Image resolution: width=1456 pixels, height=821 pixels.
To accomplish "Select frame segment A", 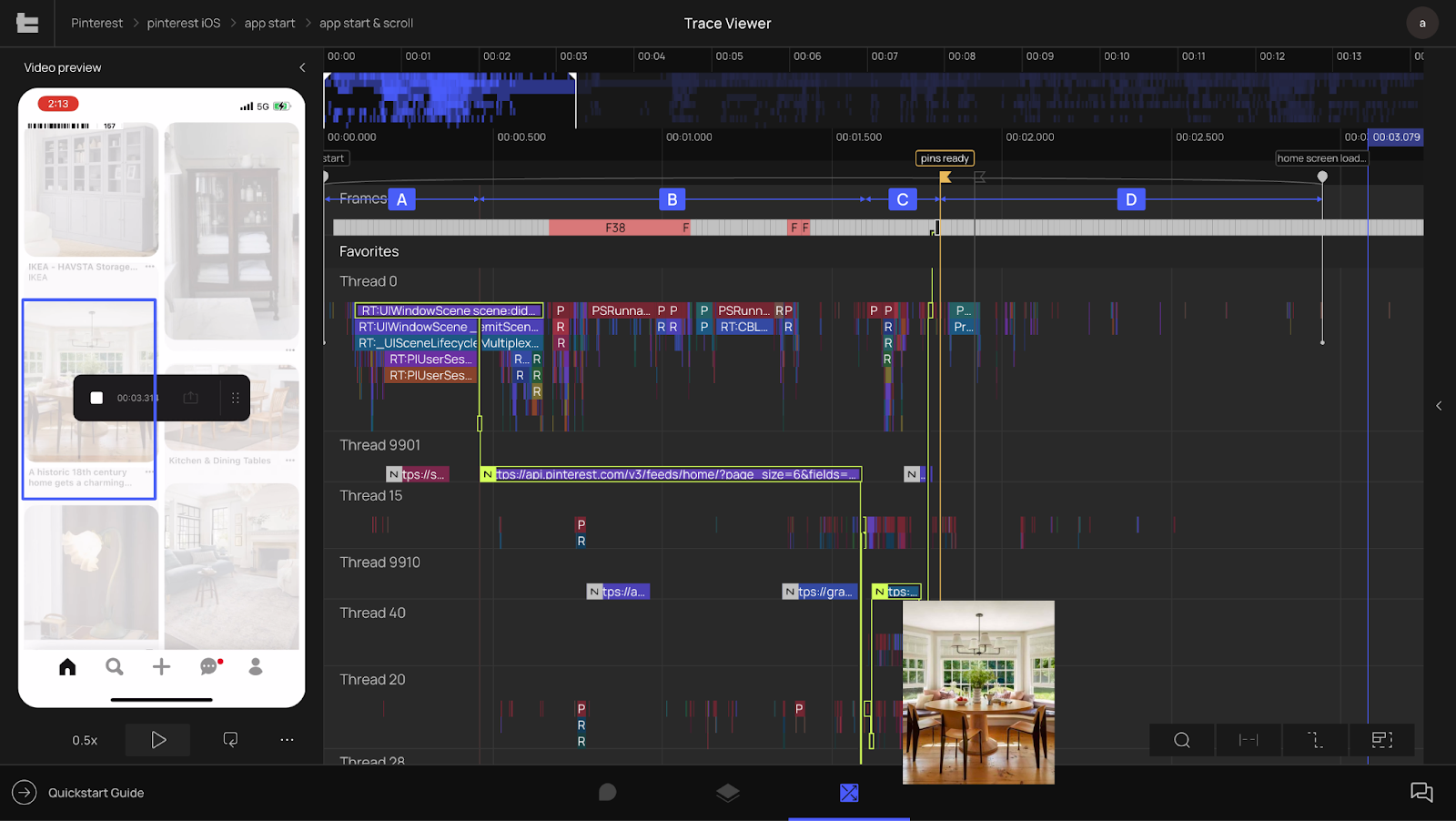I will [x=401, y=199].
